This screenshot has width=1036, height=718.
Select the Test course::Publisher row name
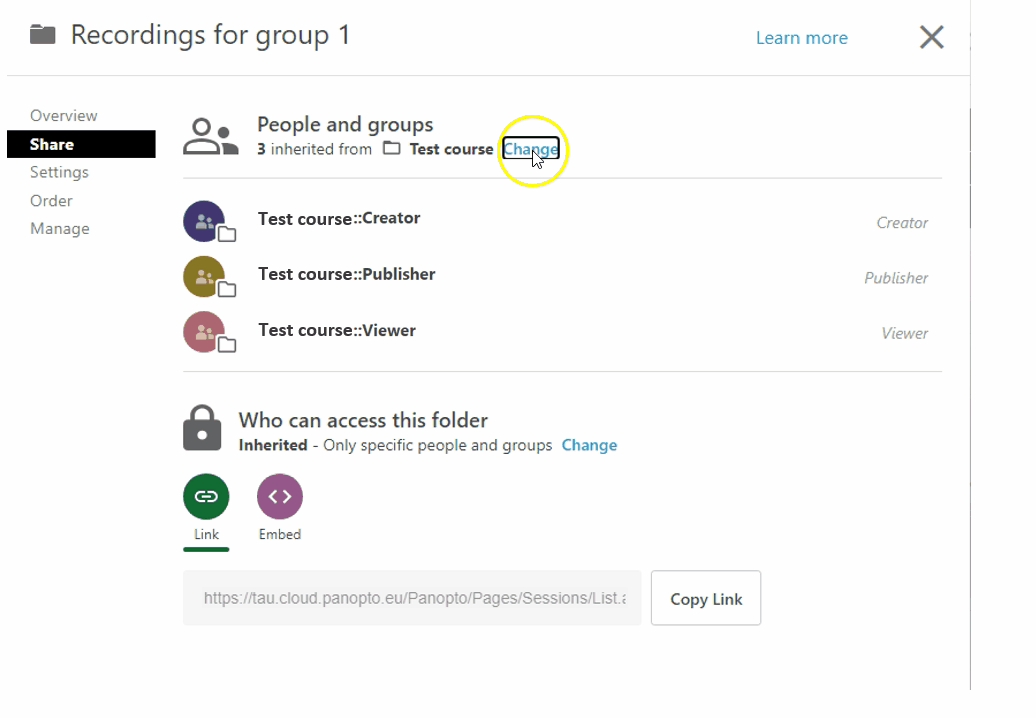coord(347,274)
